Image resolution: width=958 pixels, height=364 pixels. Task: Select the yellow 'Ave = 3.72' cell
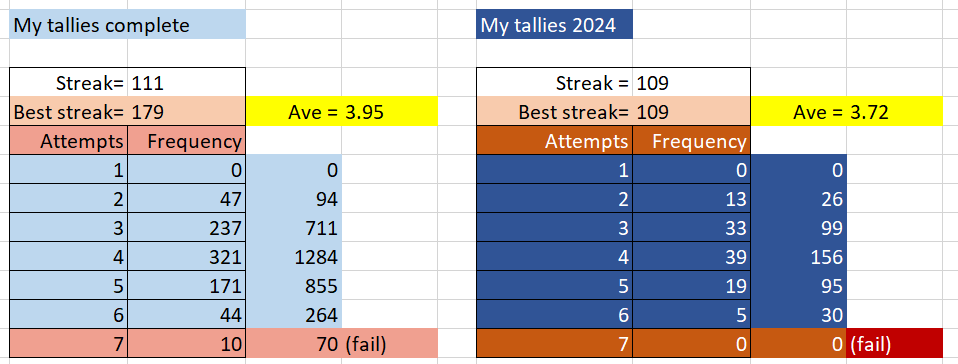(x=847, y=112)
